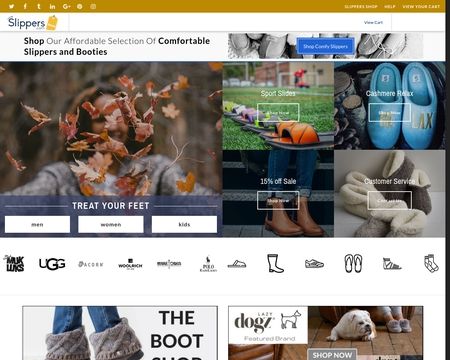This screenshot has height=360, width=450.
Task: Browse the sneaker category icon
Action: pyautogui.click(x=314, y=264)
